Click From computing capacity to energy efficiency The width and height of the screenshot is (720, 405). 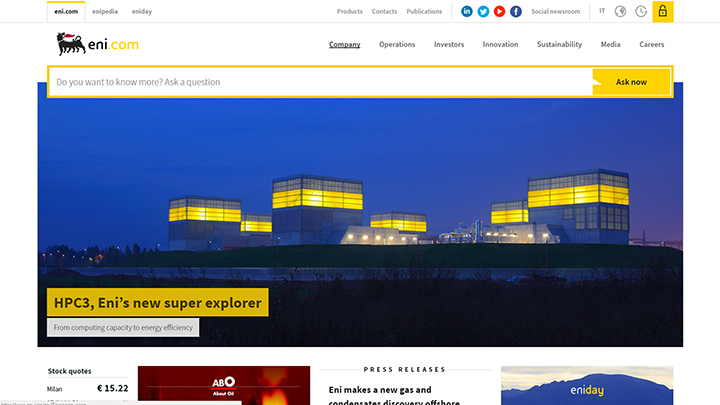123,327
